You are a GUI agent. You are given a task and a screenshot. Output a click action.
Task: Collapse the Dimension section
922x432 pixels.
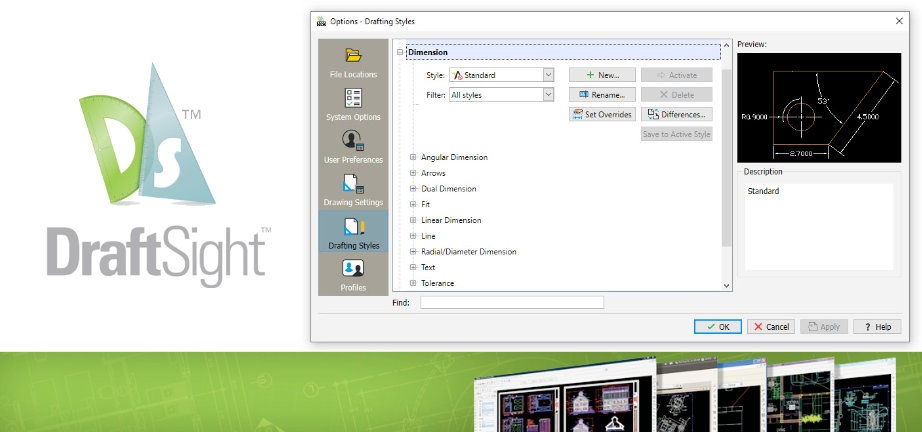[x=400, y=52]
